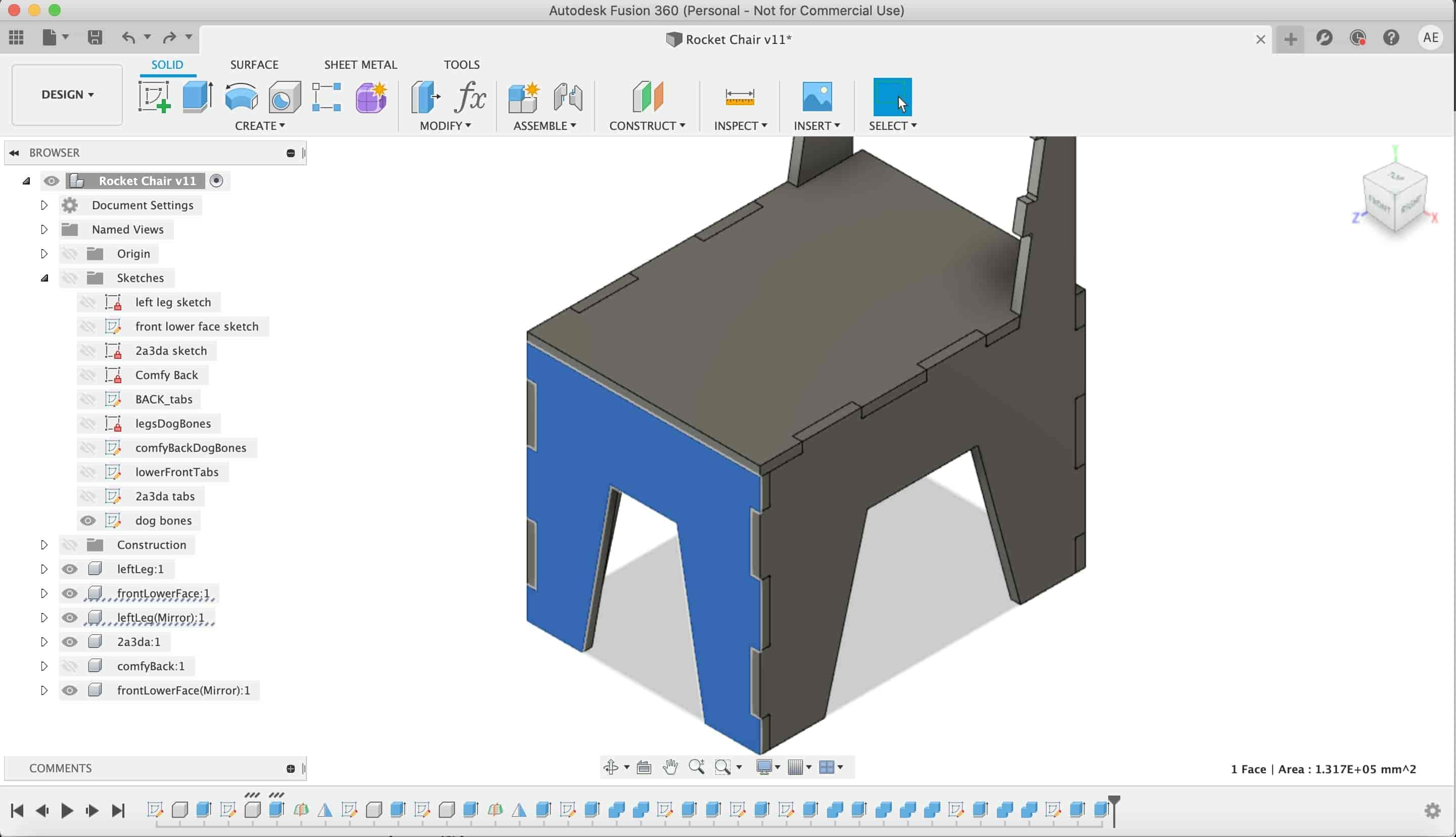Open the Help question mark icon
1456x837 pixels.
tap(1391, 38)
